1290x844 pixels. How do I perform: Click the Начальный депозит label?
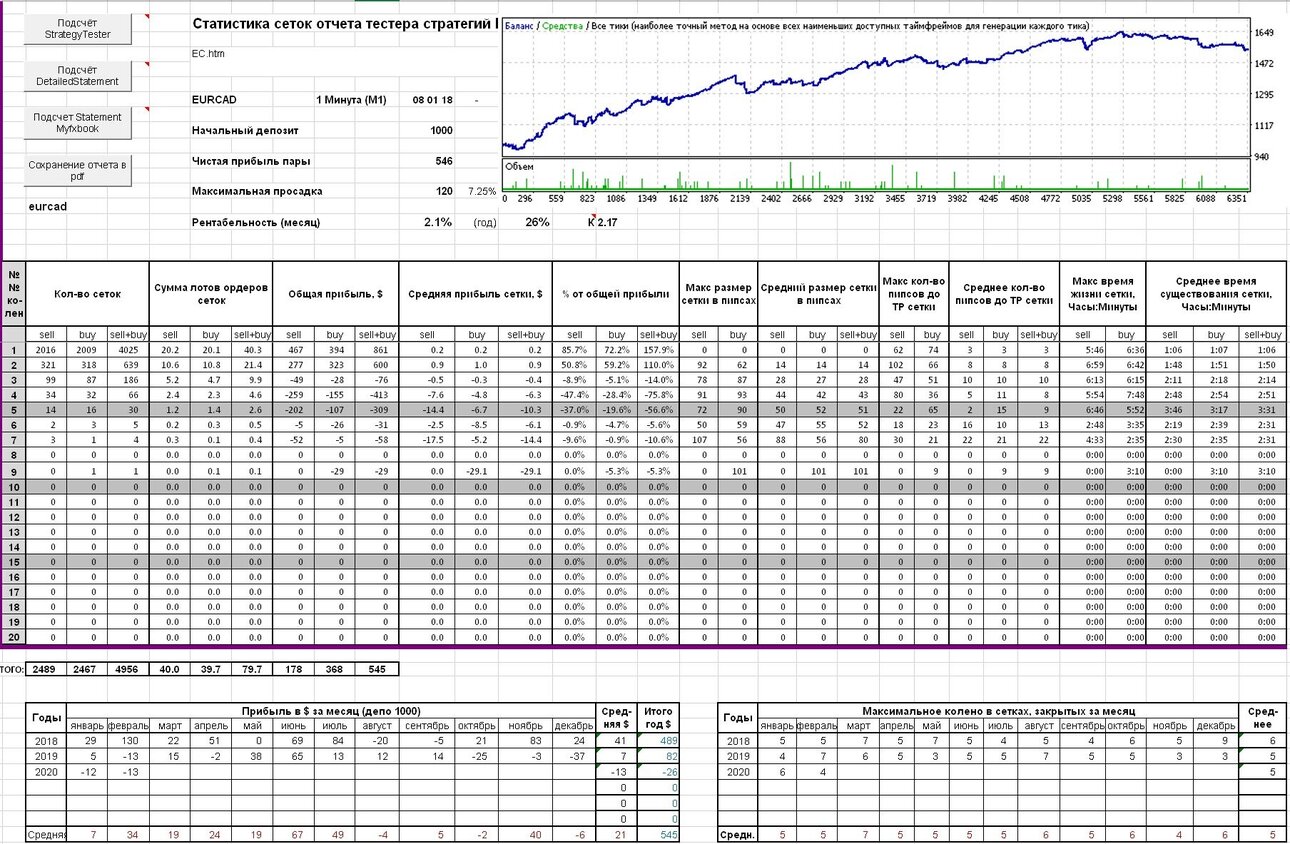(x=245, y=130)
